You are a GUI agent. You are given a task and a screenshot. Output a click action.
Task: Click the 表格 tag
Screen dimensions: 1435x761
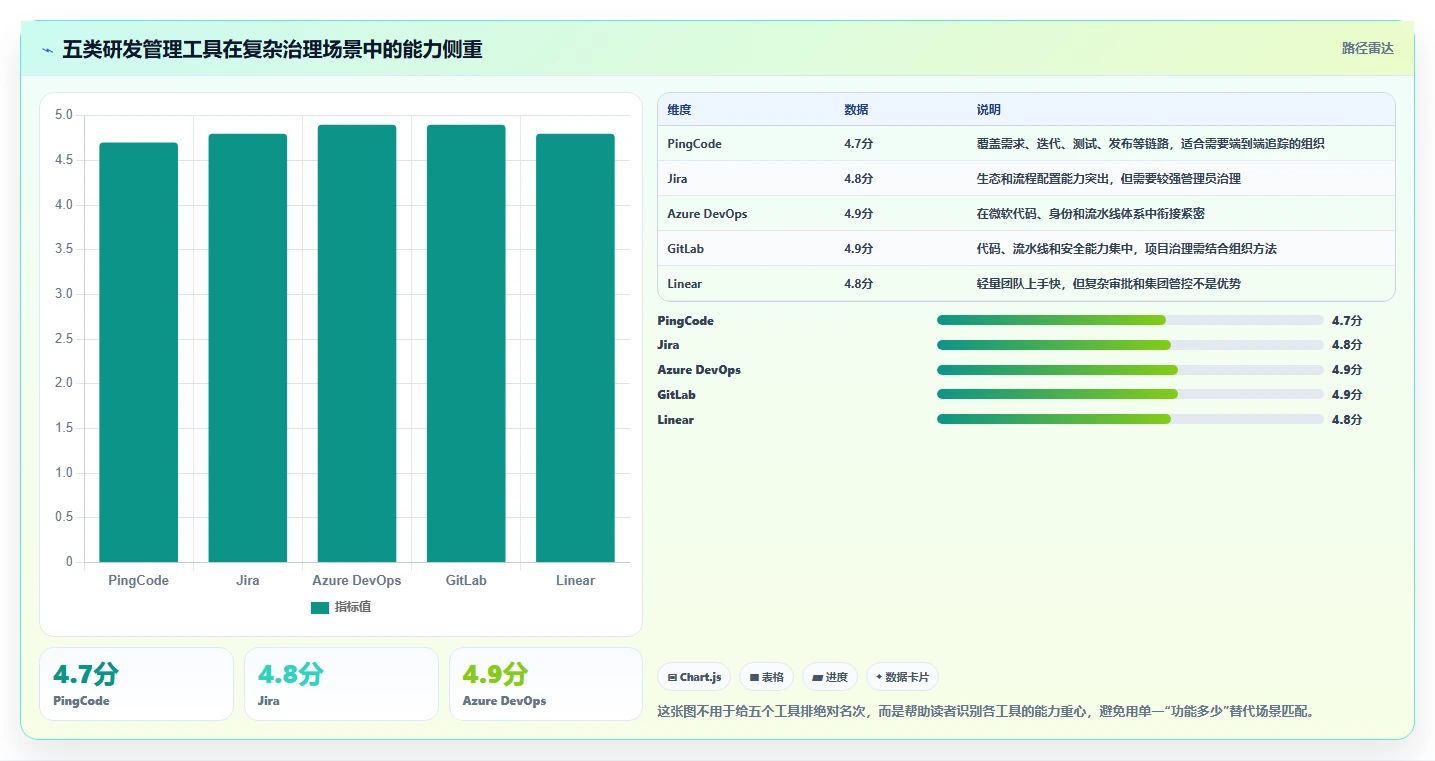pos(766,677)
